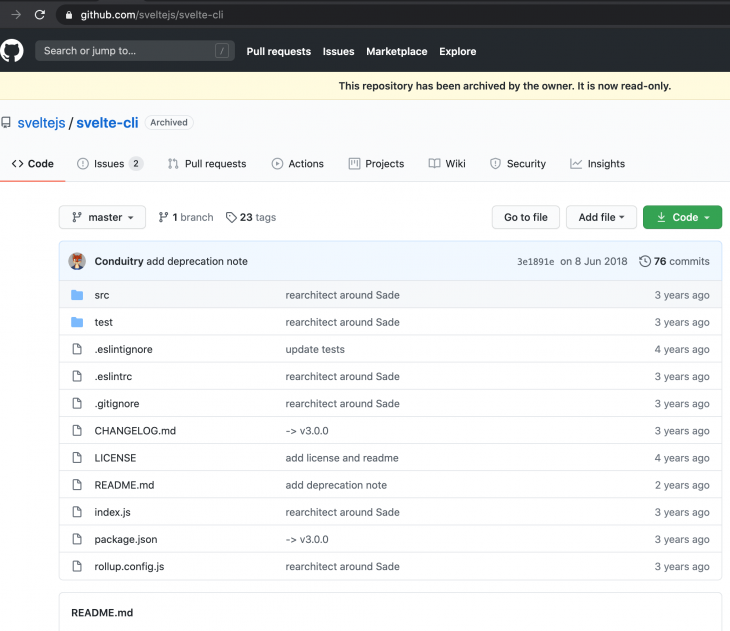Open add license and readme commit link

point(342,458)
